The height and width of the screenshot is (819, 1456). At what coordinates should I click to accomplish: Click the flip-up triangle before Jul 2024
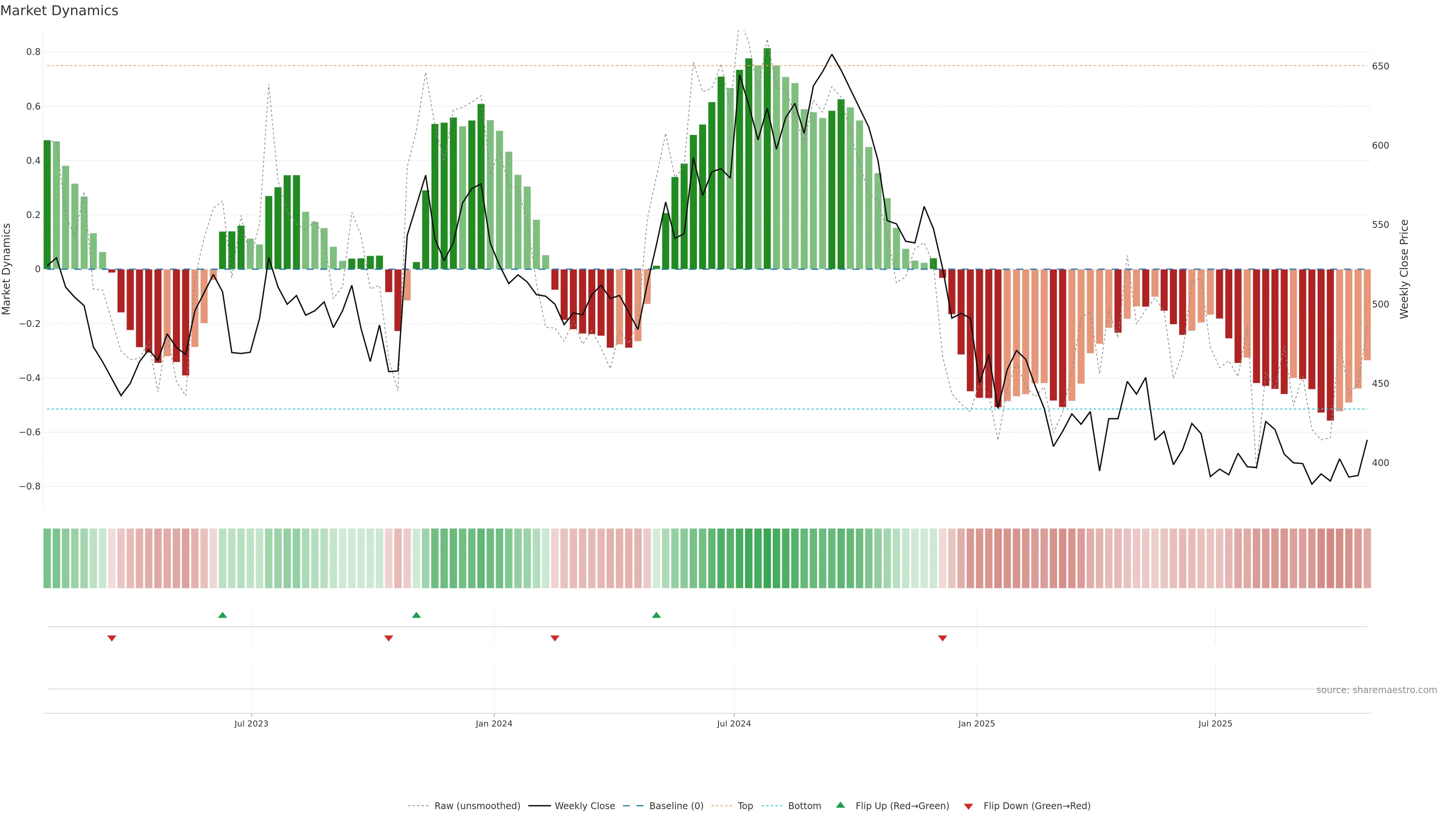[x=656, y=615]
